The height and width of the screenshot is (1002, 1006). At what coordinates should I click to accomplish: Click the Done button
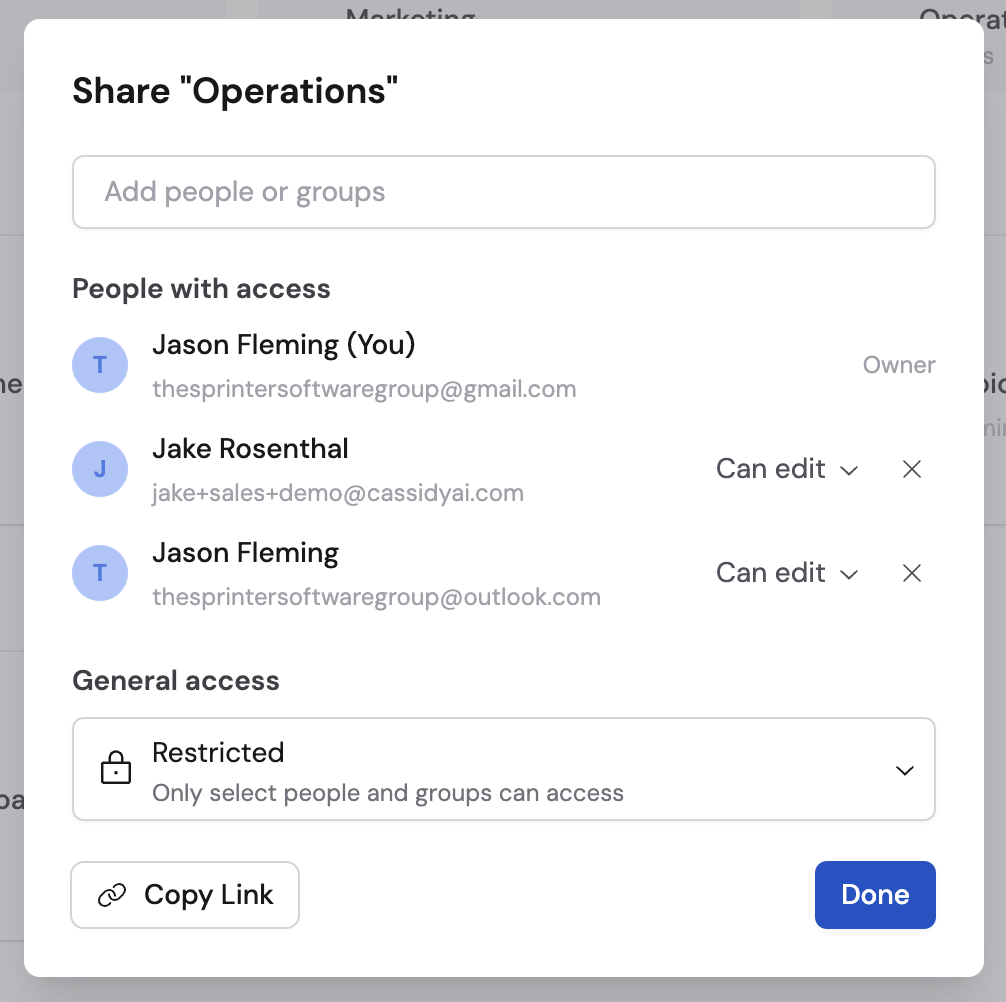(x=875, y=895)
